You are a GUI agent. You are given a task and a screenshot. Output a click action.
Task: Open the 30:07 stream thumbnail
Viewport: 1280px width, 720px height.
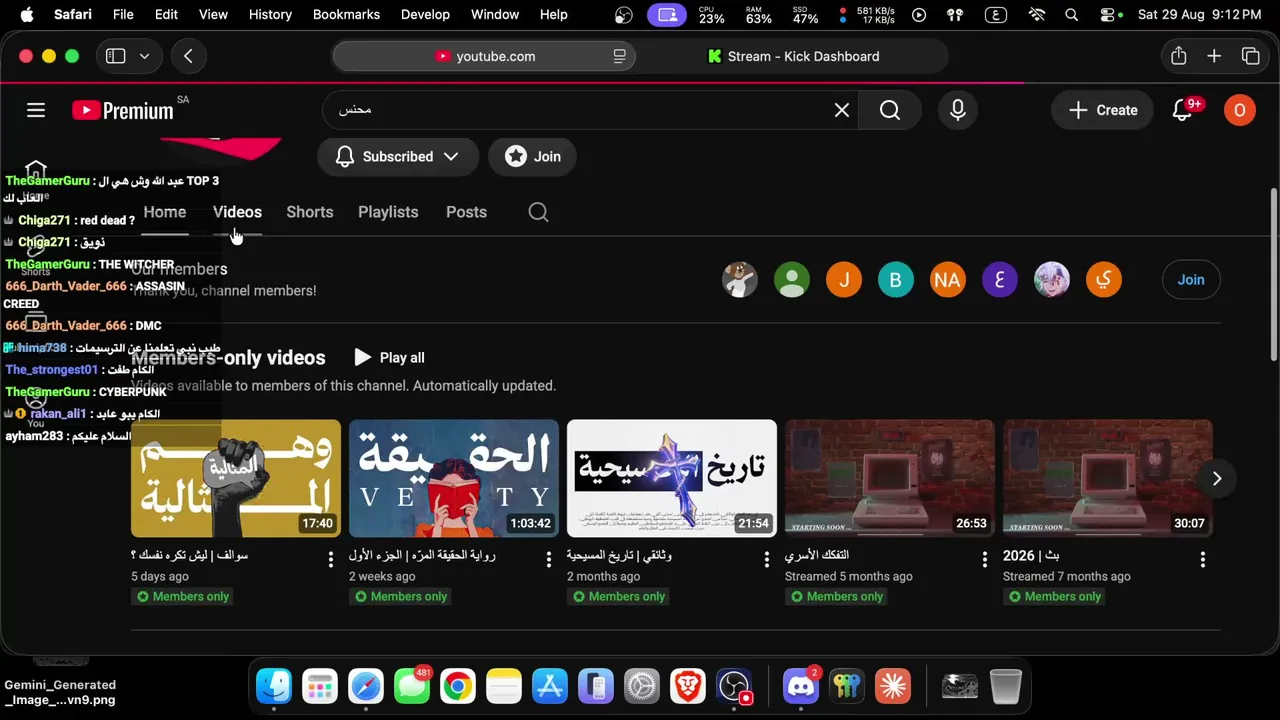coord(1108,479)
